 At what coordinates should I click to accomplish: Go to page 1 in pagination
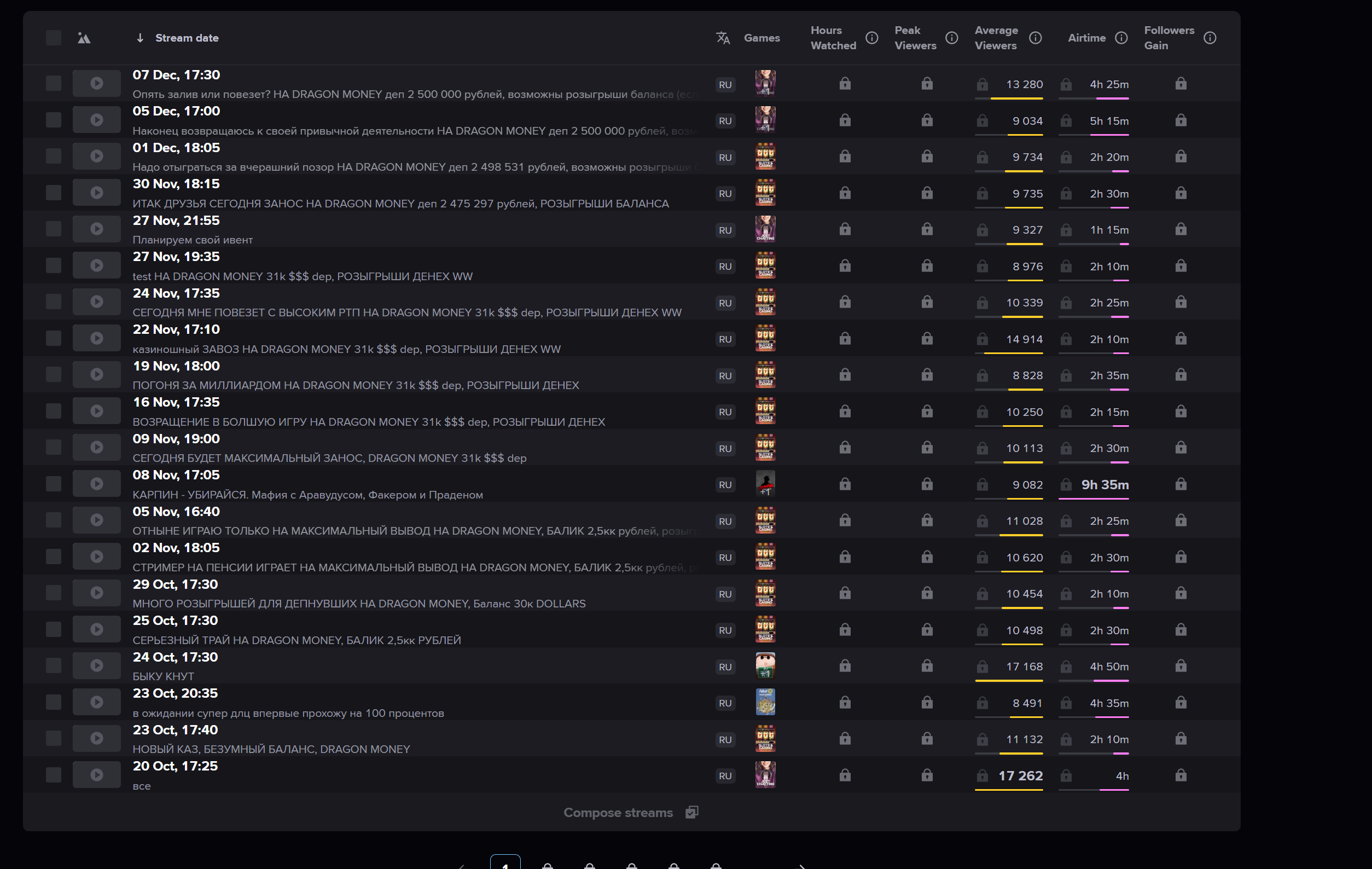505,863
